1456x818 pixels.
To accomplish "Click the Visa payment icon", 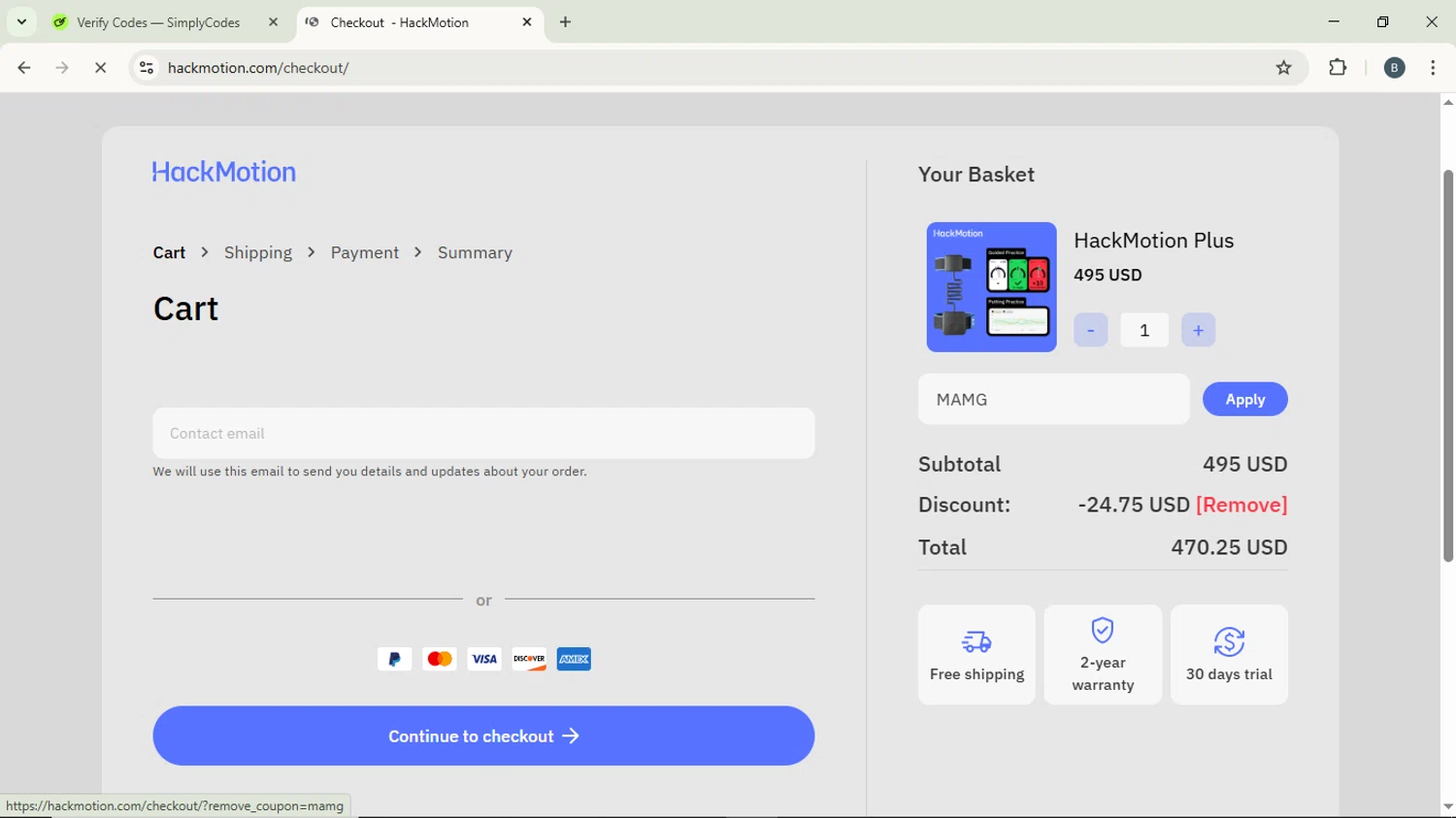I will pyautogui.click(x=484, y=659).
